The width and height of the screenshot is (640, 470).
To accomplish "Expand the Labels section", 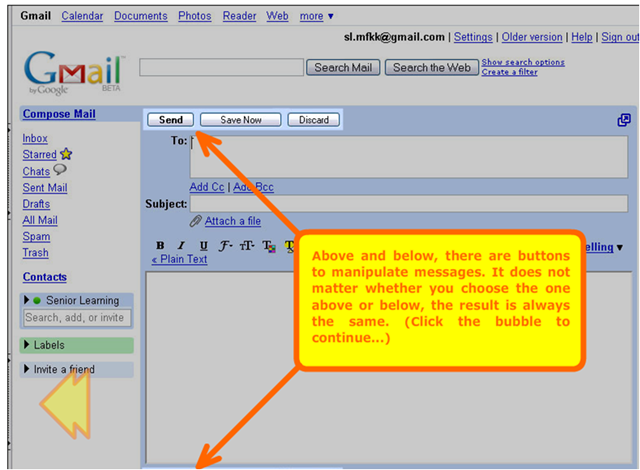I will (27, 345).
